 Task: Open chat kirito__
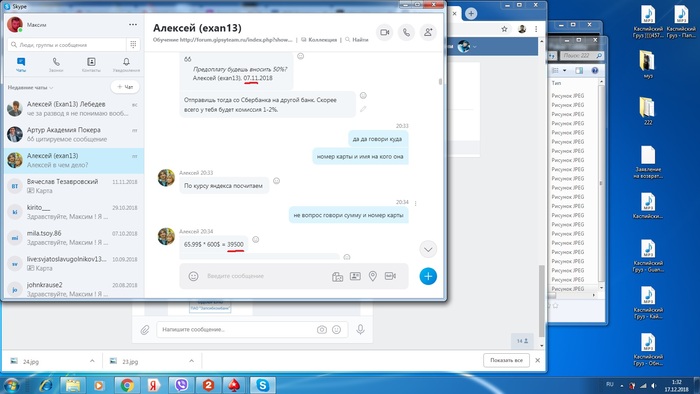[74, 212]
